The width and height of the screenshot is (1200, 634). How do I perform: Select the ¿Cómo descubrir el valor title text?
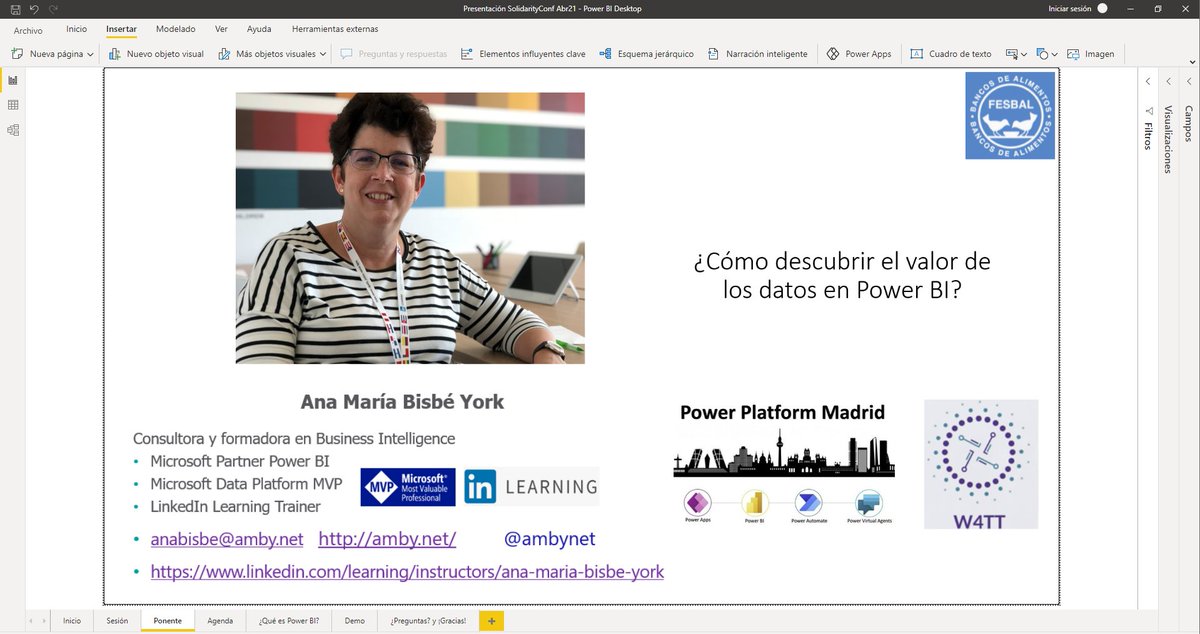click(x=842, y=276)
